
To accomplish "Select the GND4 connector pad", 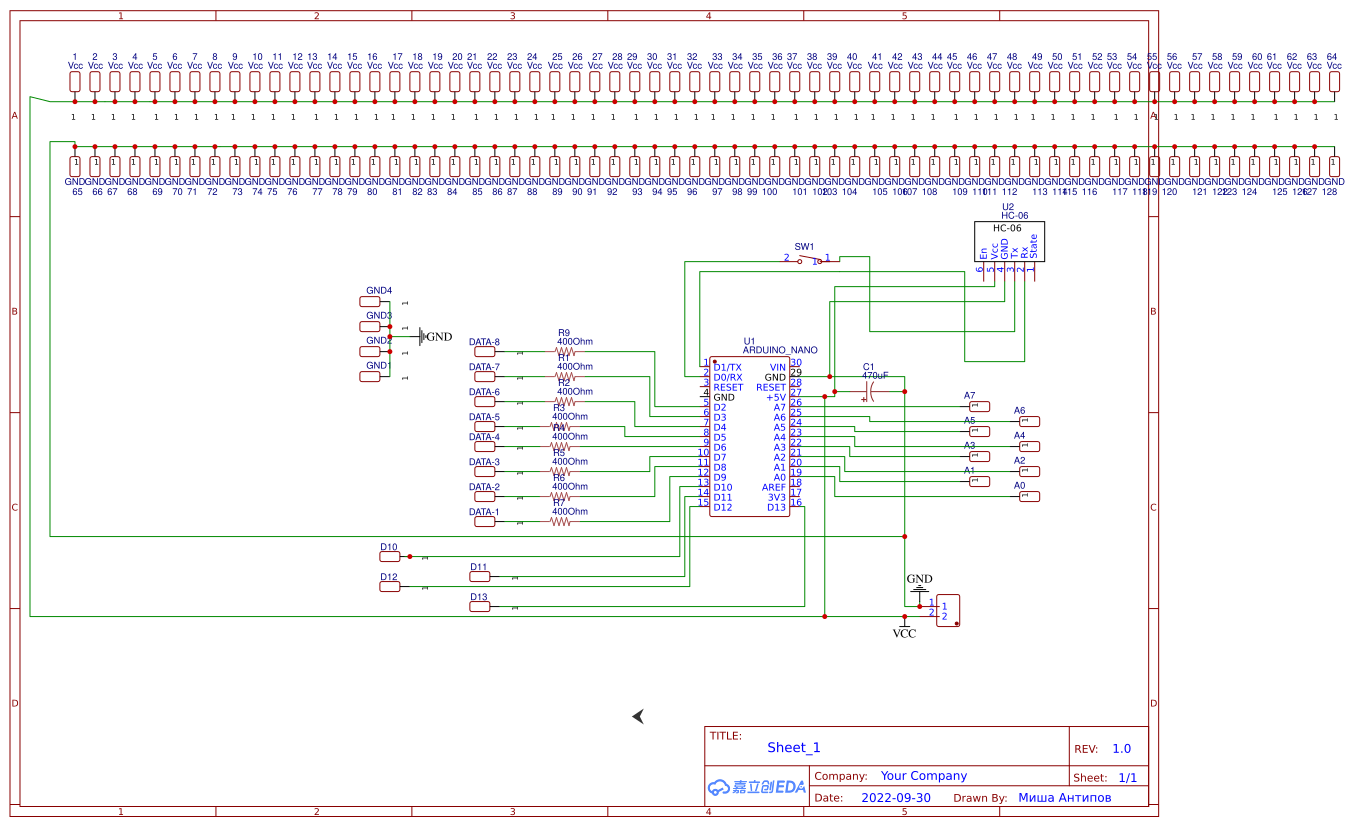I will click(x=377, y=301).
